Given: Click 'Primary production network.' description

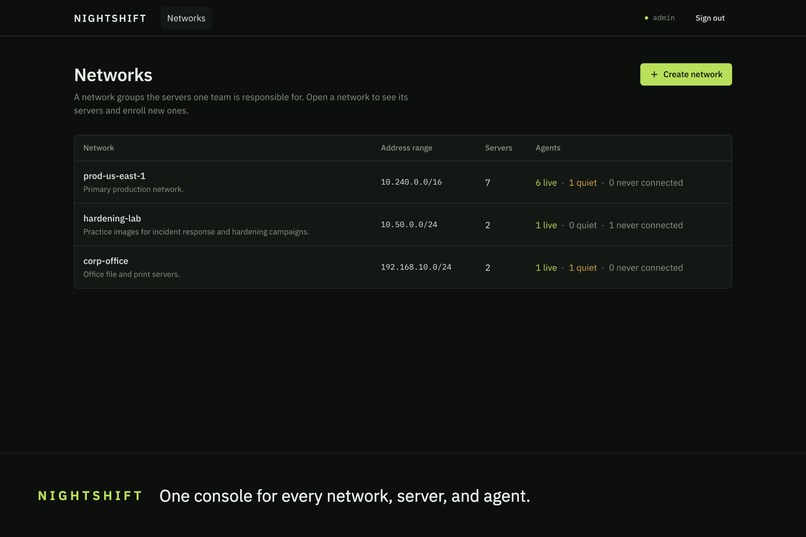Looking at the screenshot, I should coord(133,189).
